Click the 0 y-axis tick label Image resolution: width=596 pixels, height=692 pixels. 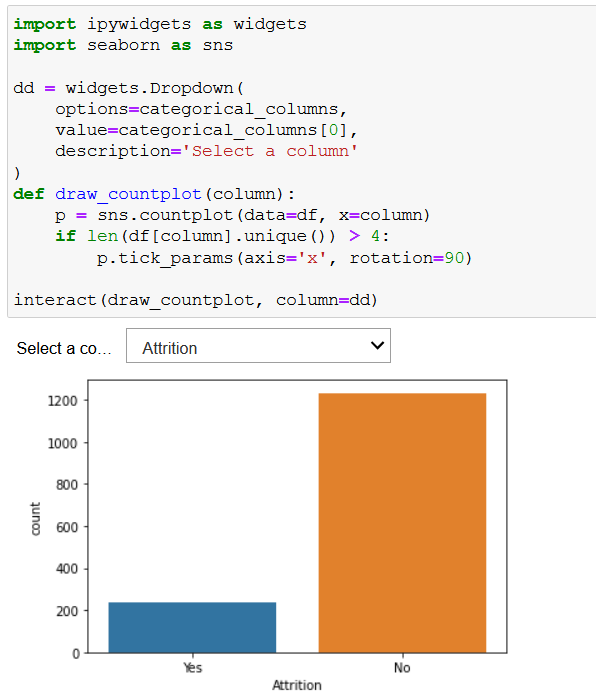[76, 654]
